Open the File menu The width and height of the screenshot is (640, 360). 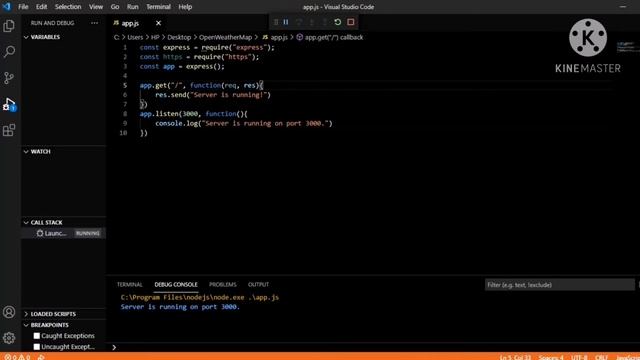pyautogui.click(x=23, y=7)
